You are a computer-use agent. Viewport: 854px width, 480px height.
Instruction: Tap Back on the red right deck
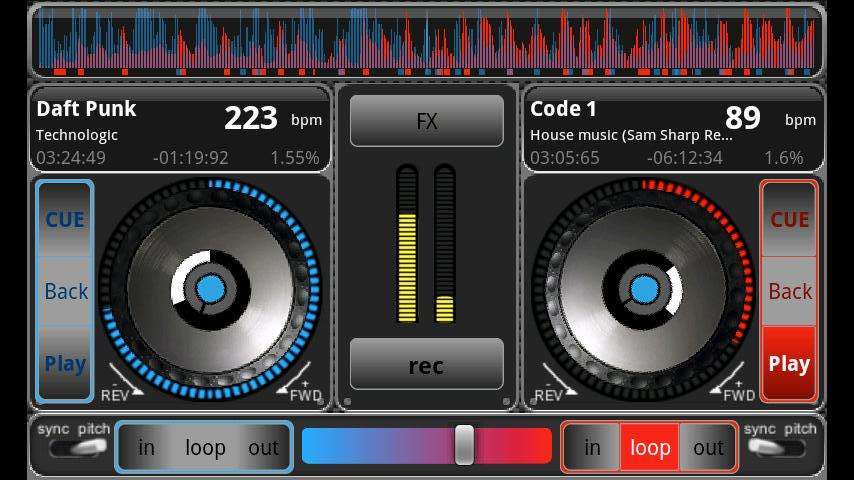pyautogui.click(x=789, y=291)
